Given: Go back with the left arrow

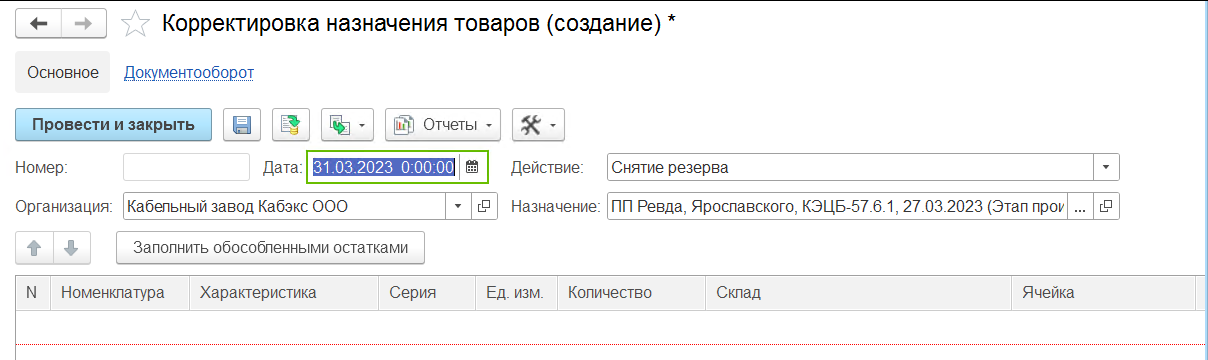Looking at the screenshot, I should (40, 23).
